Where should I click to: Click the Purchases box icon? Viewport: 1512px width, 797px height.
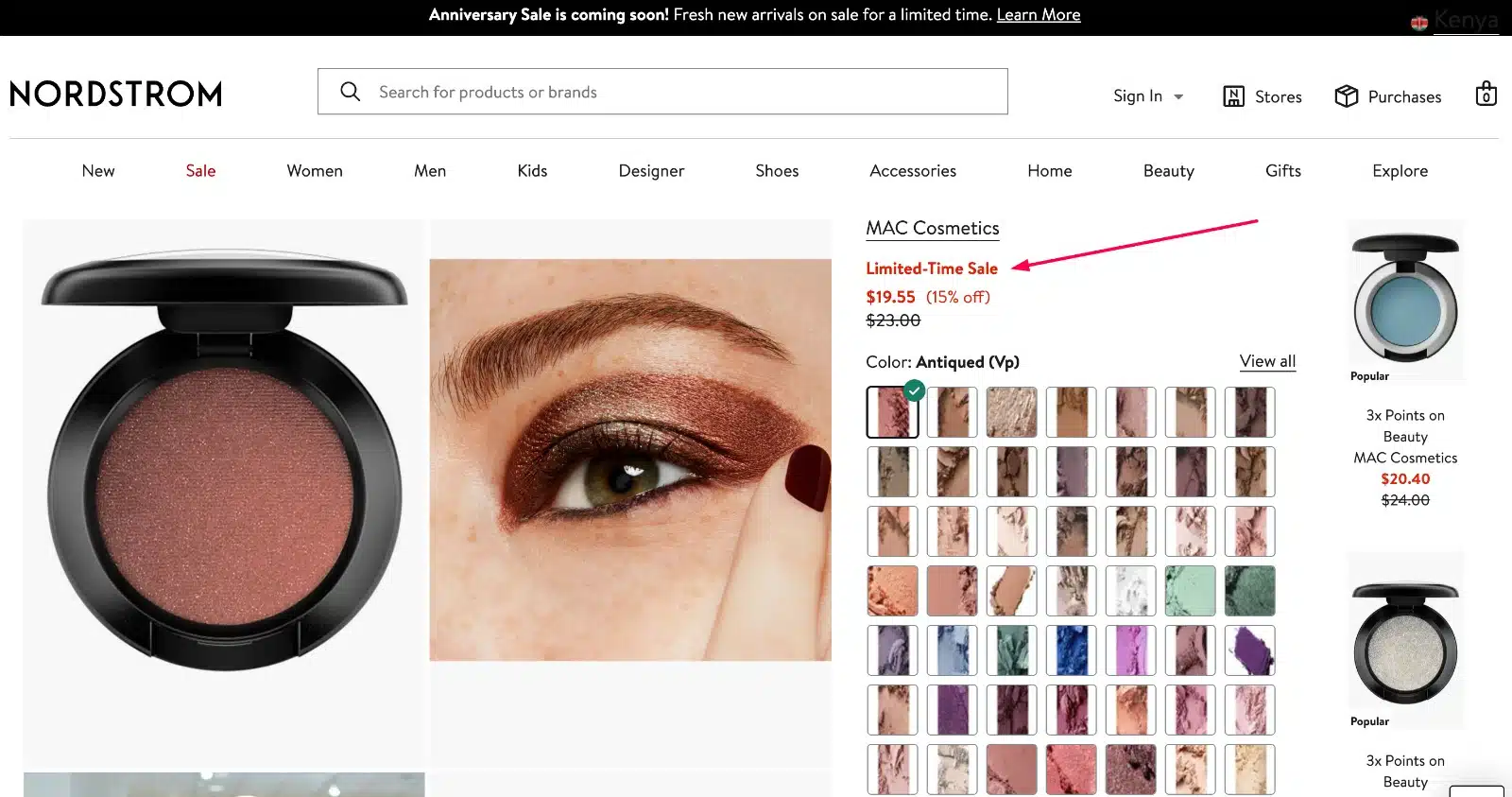tap(1346, 96)
